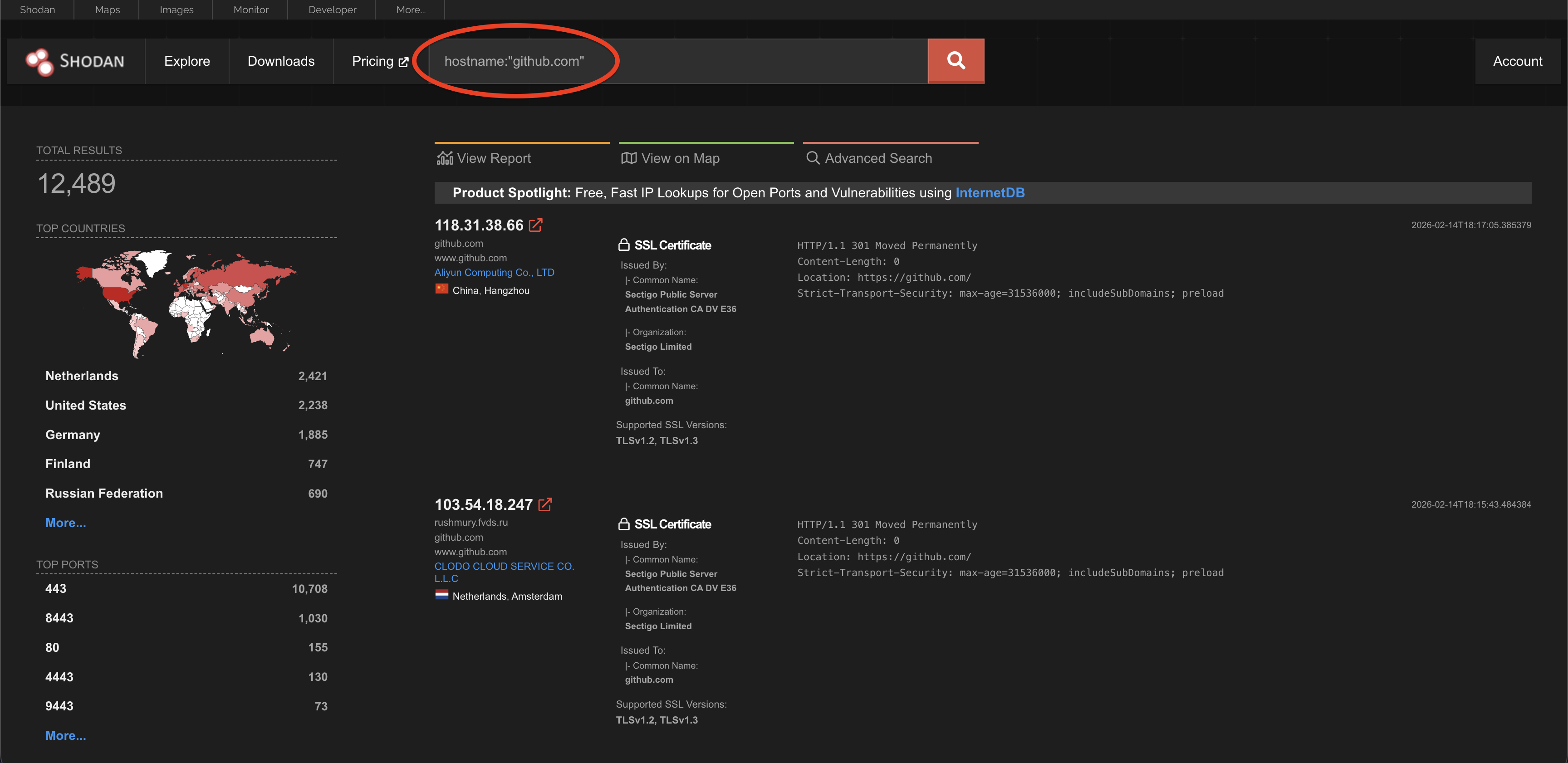Filter results by port 8443
Image resolution: width=1568 pixels, height=763 pixels.
pyautogui.click(x=59, y=618)
